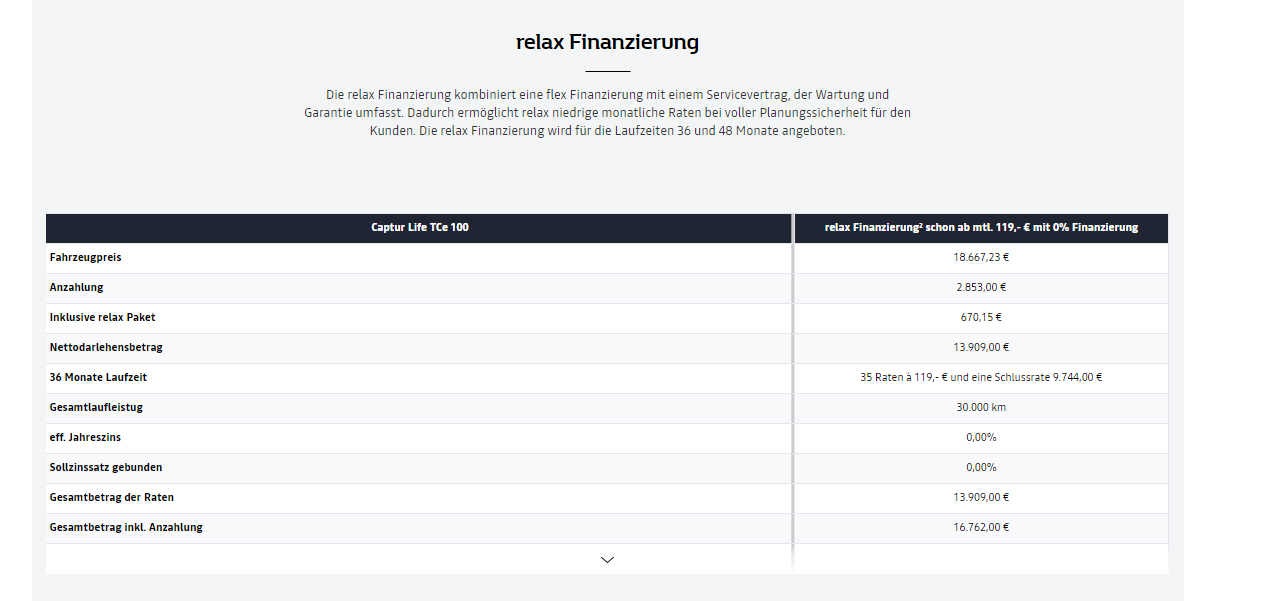Click the Gesamtbetrag inkl. Anzahlung label
The height and width of the screenshot is (601, 1268).
pos(126,528)
